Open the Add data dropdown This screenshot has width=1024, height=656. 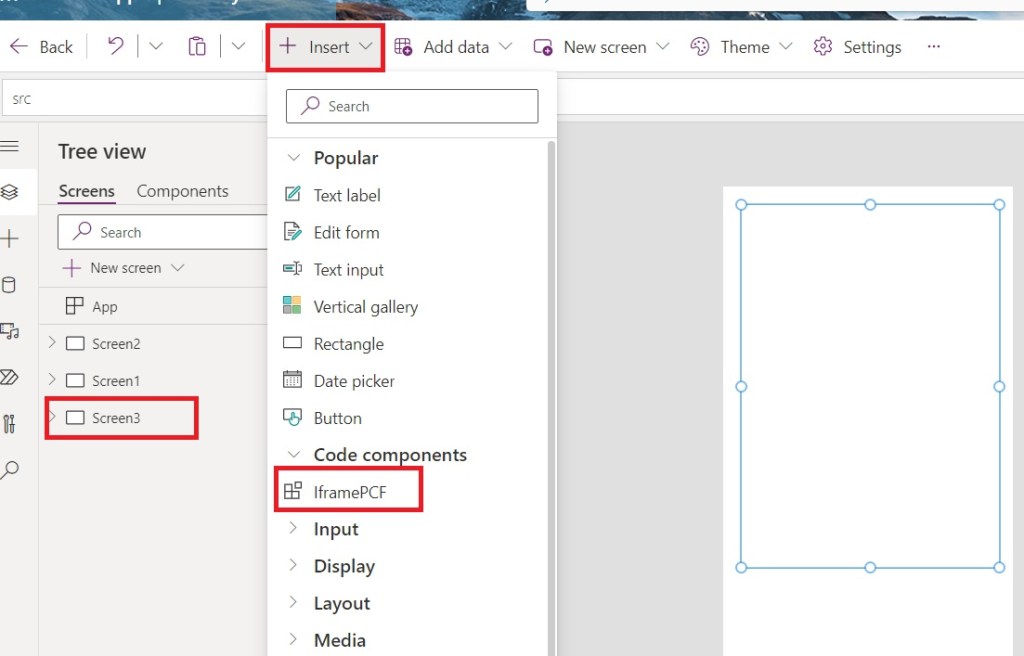click(x=453, y=47)
